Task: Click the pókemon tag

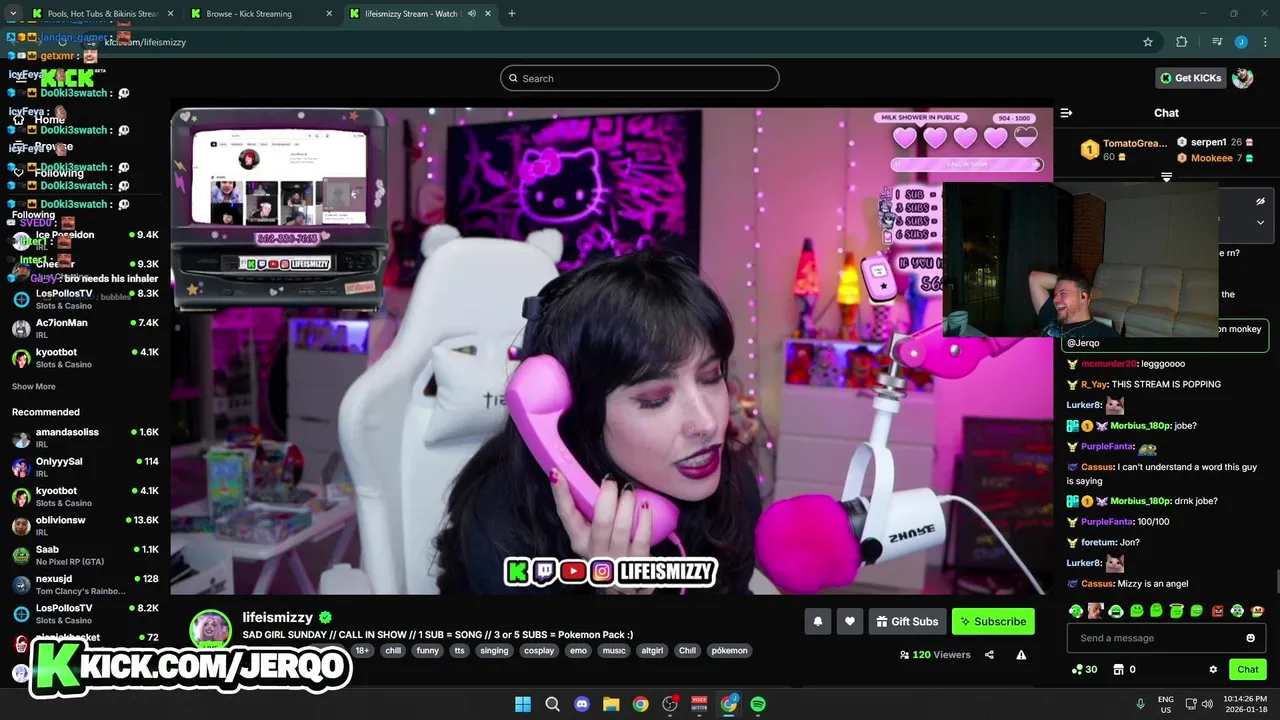Action: (x=729, y=650)
